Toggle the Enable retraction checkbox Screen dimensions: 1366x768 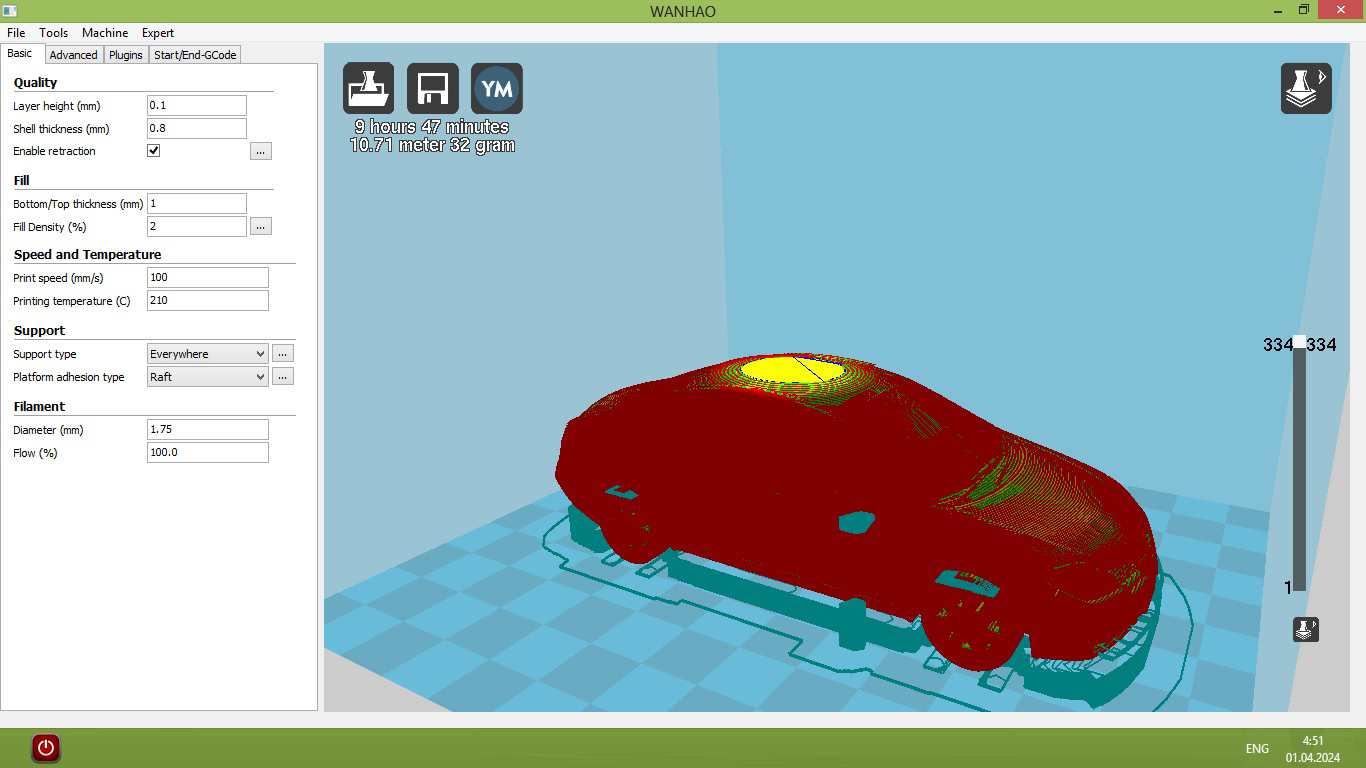[154, 151]
